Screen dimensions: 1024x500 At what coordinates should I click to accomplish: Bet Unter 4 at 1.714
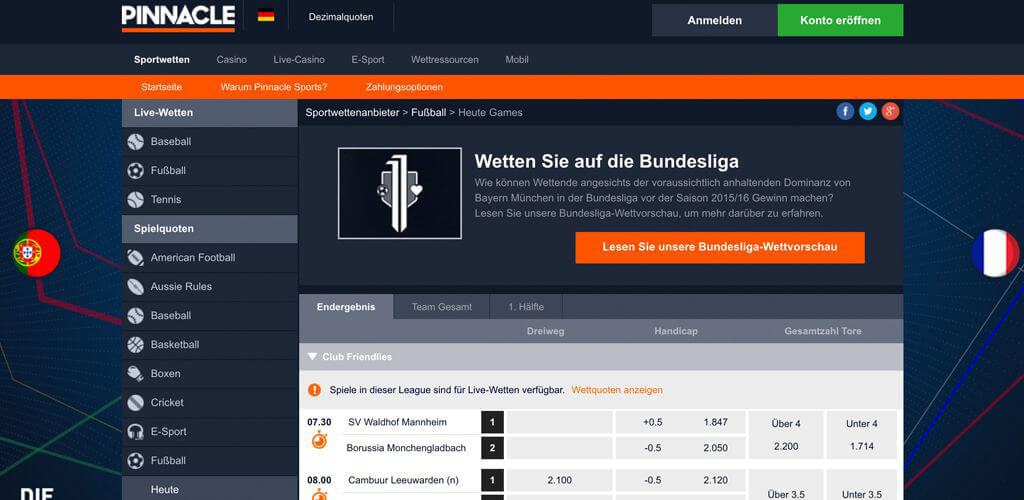(x=861, y=435)
